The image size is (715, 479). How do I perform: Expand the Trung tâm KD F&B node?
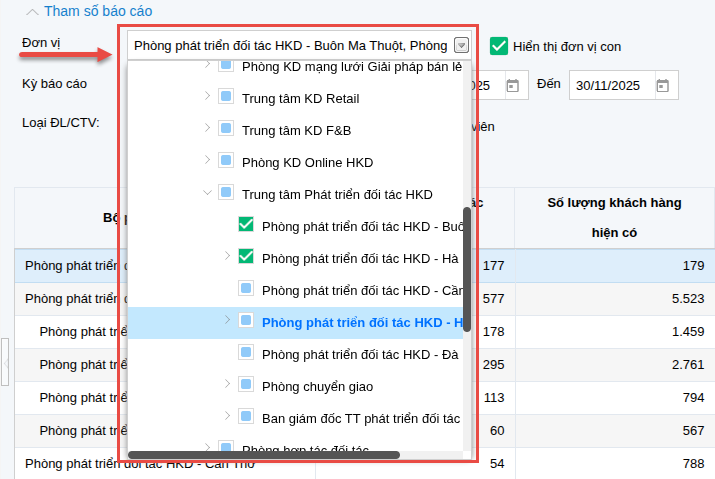[x=207, y=130]
